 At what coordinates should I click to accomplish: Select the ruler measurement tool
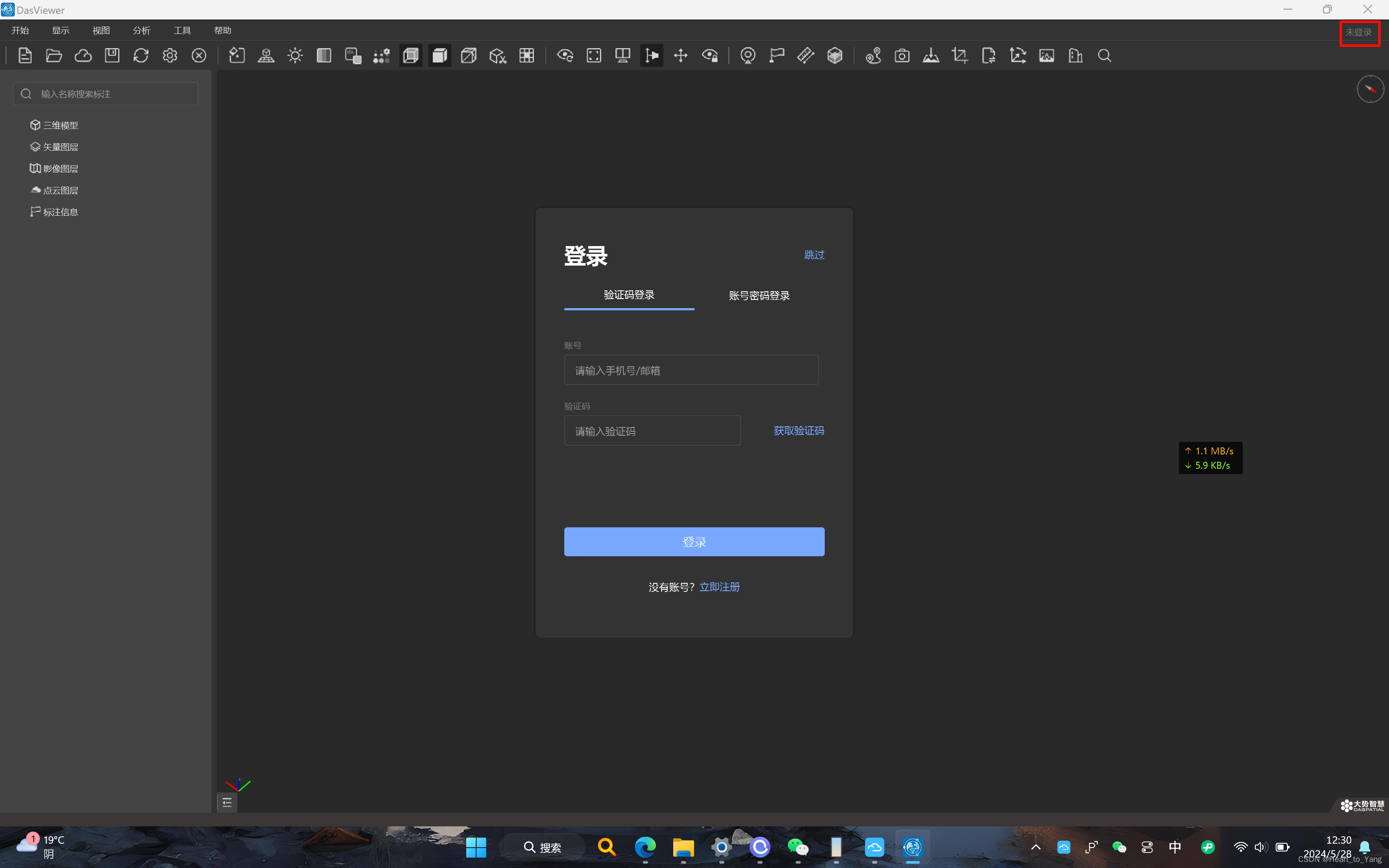coord(806,55)
